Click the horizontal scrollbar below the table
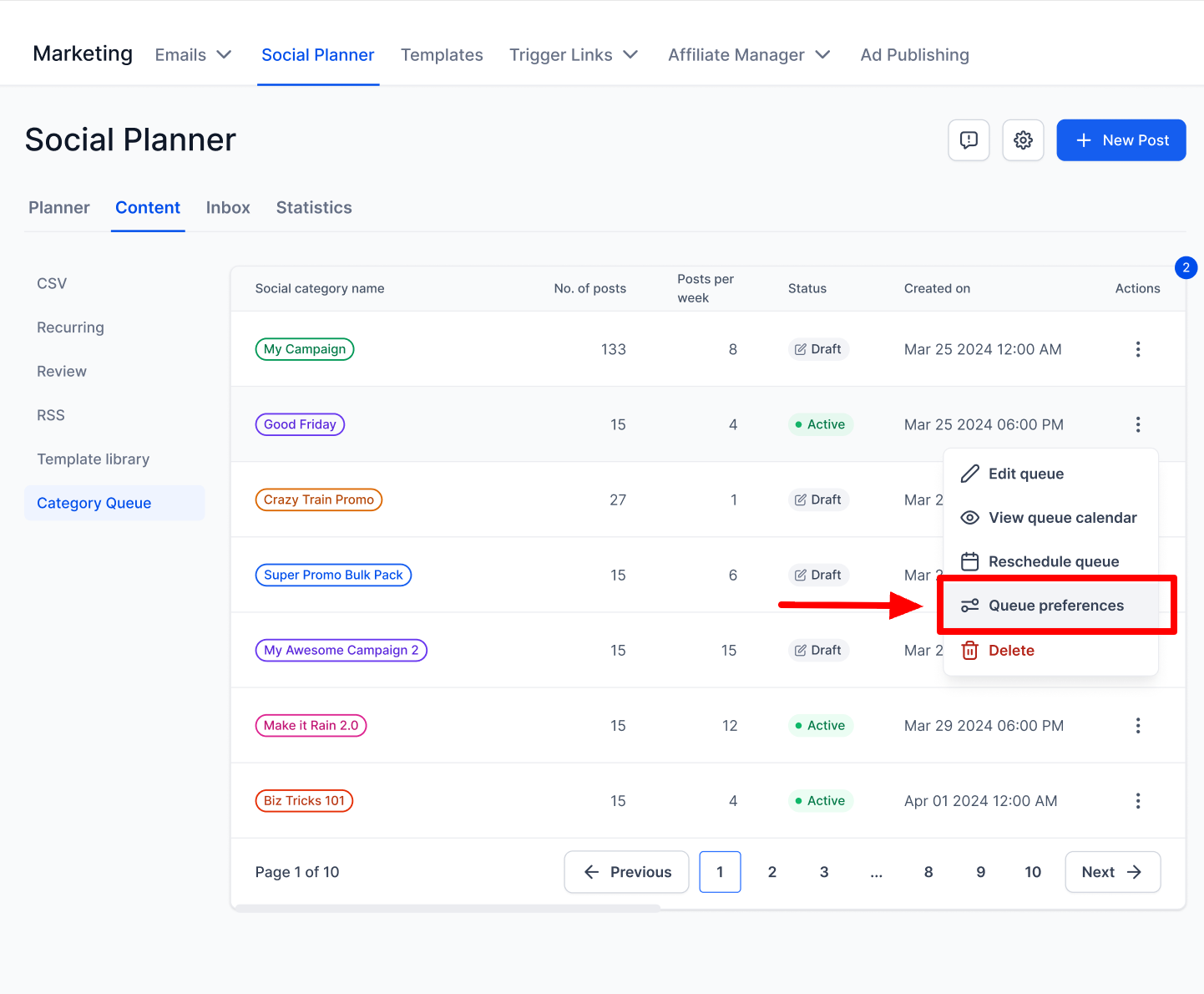 (x=447, y=908)
